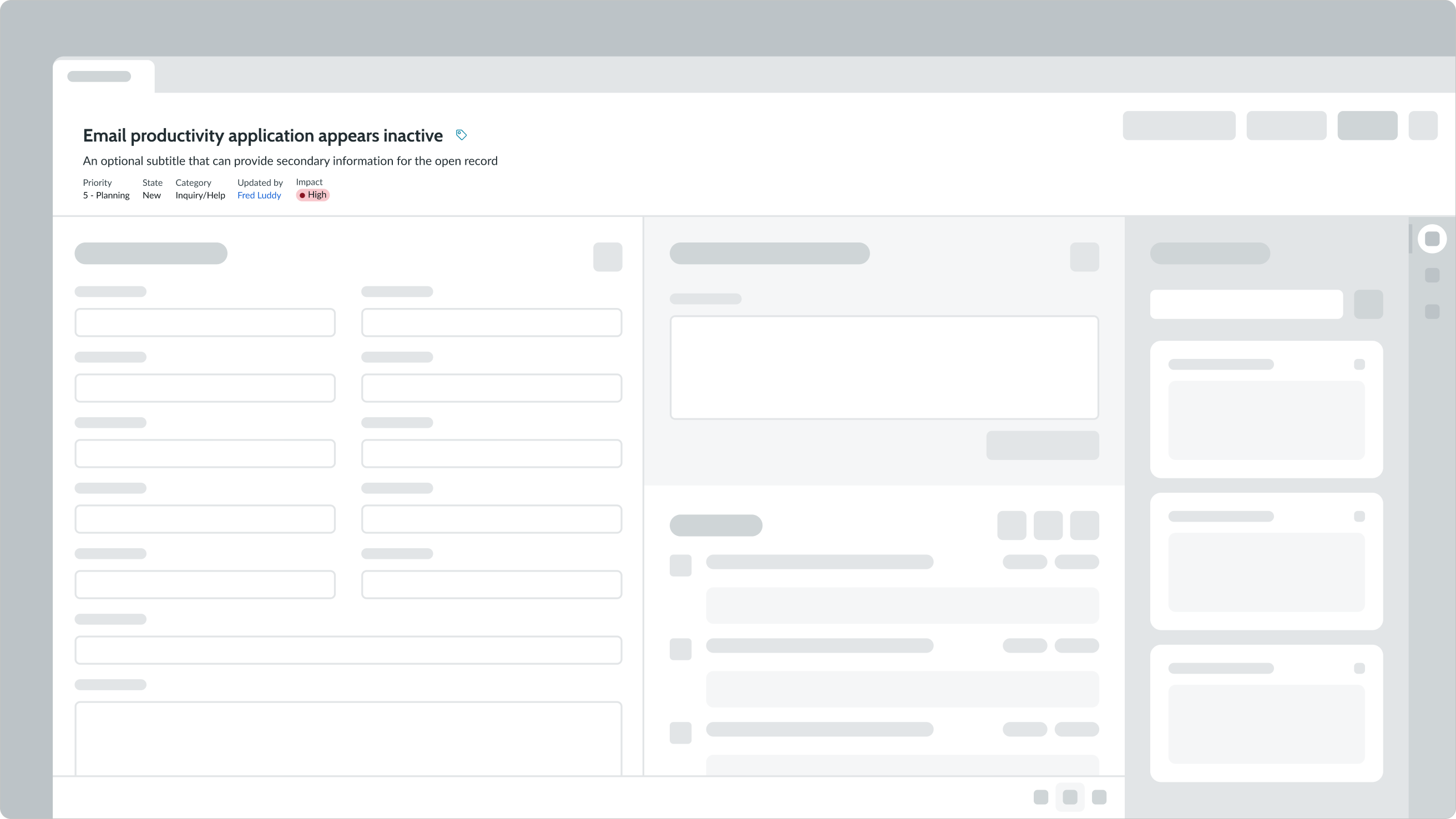The width and height of the screenshot is (1456, 819).
Task: Click the High impact badge
Action: [312, 194]
